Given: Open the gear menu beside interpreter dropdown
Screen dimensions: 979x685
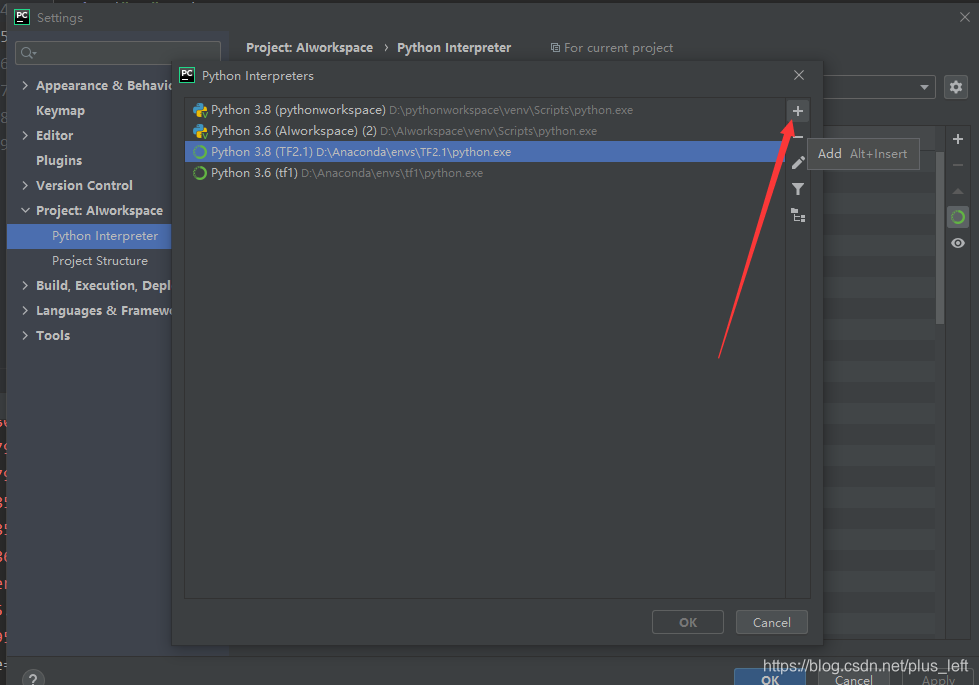Looking at the screenshot, I should (955, 87).
